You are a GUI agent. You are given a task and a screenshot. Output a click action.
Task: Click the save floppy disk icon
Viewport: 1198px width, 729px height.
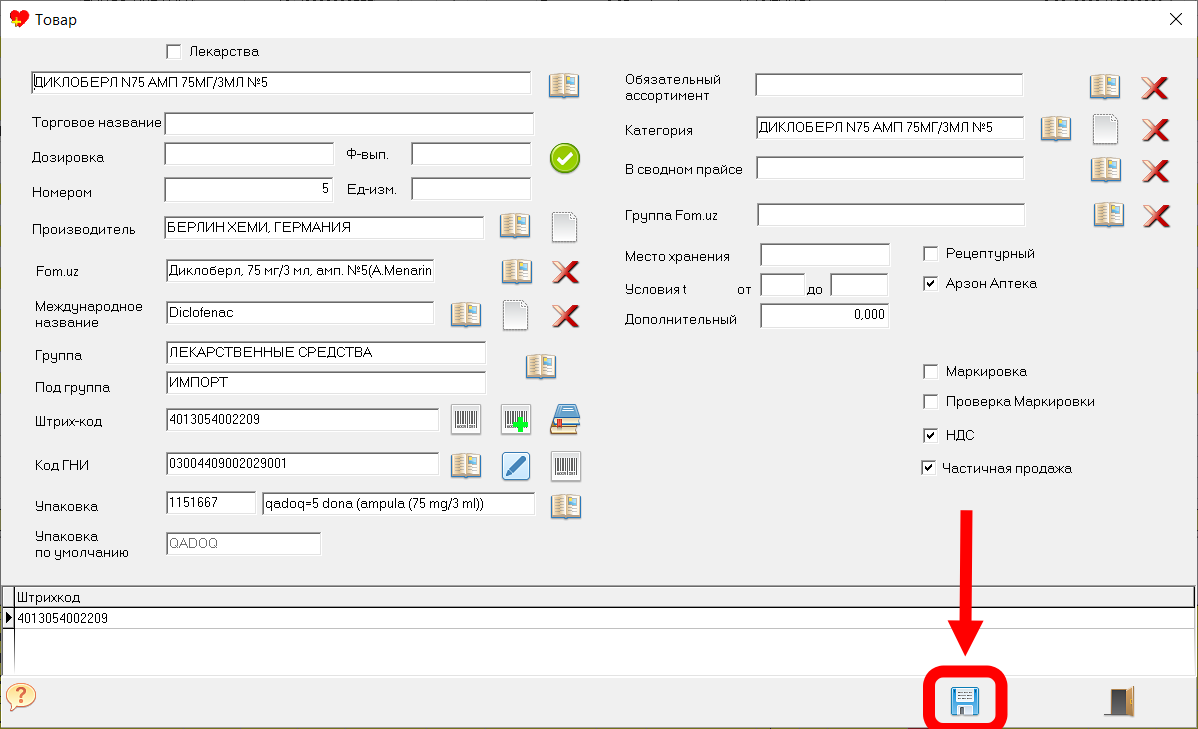click(x=964, y=701)
